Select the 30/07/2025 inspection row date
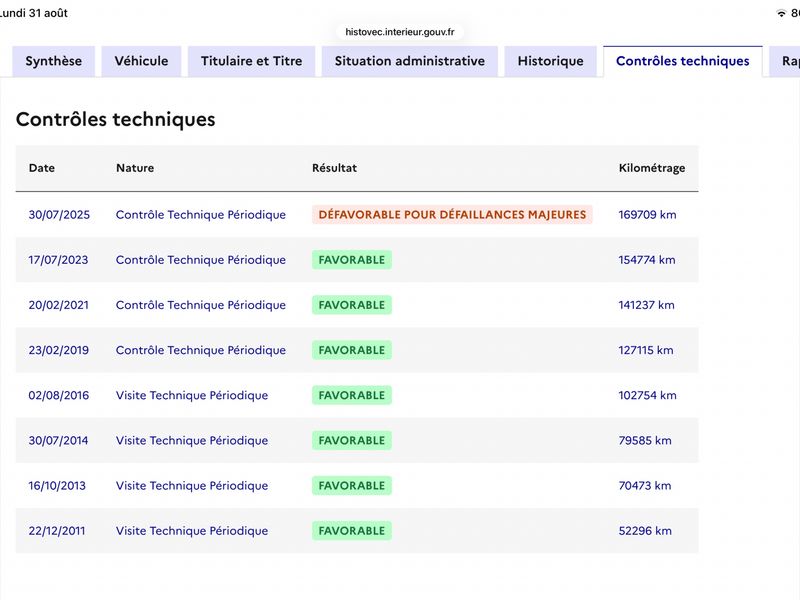The image size is (800, 600). pyautogui.click(x=59, y=215)
